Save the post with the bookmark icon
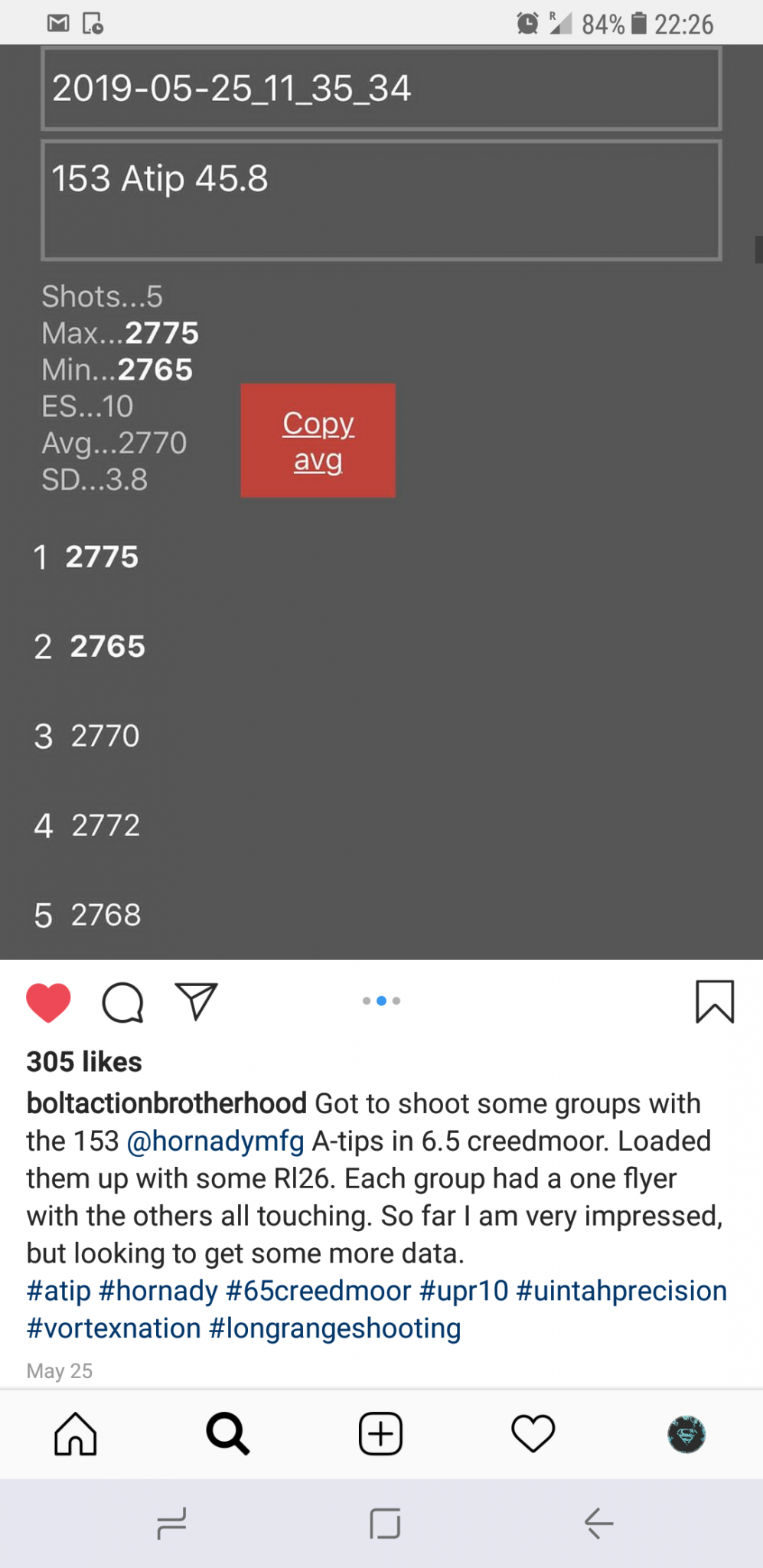This screenshot has height=1568, width=763. (x=715, y=1001)
